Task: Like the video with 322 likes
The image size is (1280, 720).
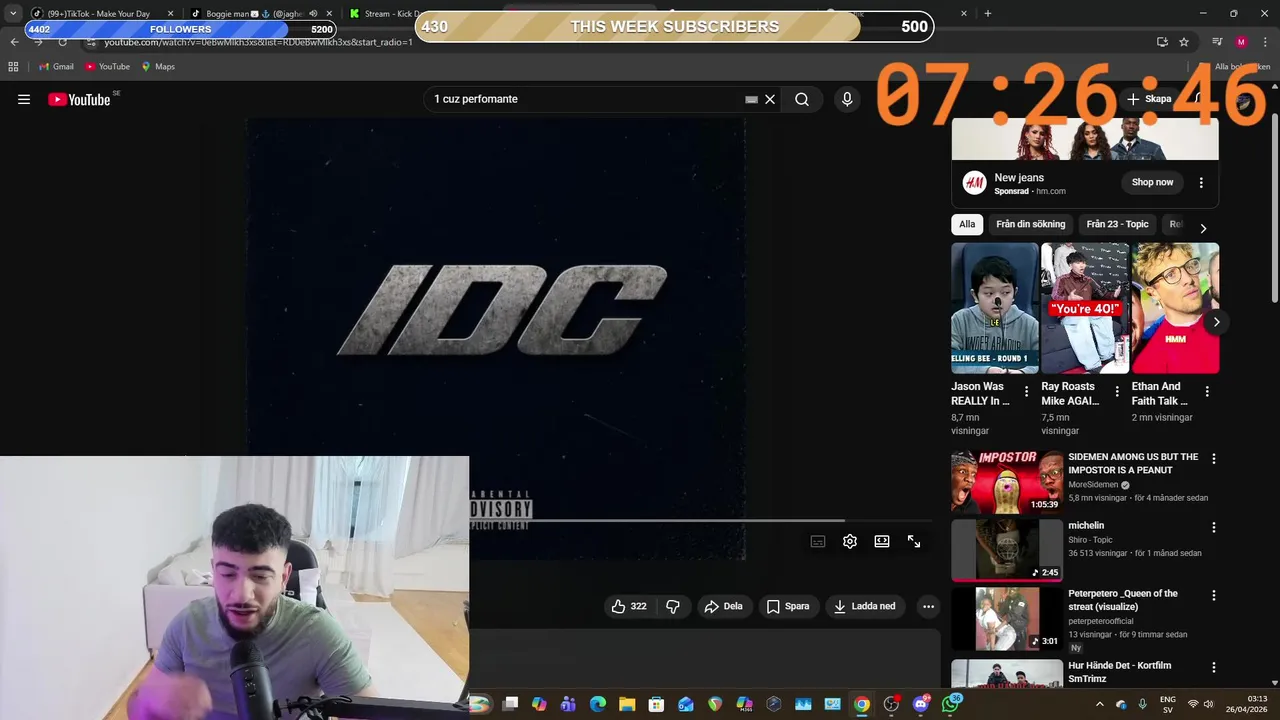Action: pos(629,606)
